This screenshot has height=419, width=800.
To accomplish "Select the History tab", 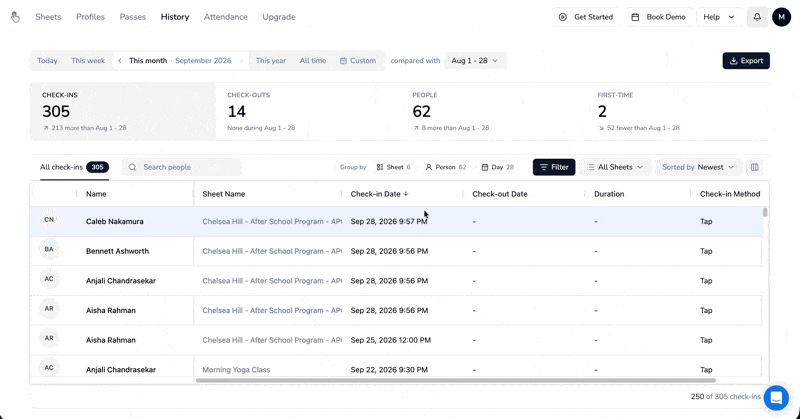I will click(x=175, y=17).
